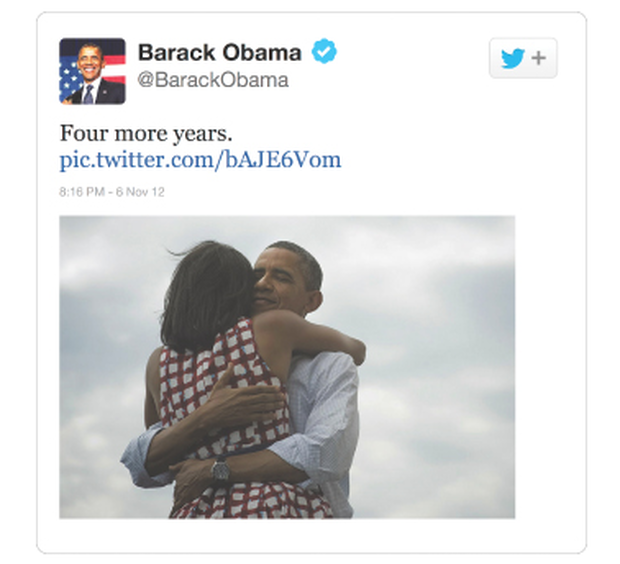Click the wristwatch in the embedded photo
Screen dimensions: 620x564
[220, 469]
